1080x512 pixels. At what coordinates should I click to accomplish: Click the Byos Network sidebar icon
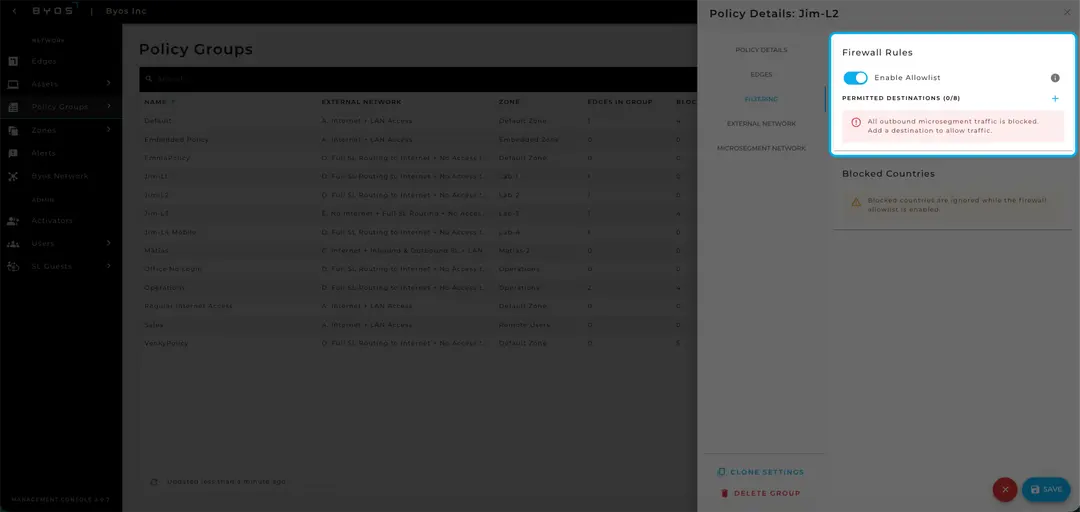tap(13, 176)
